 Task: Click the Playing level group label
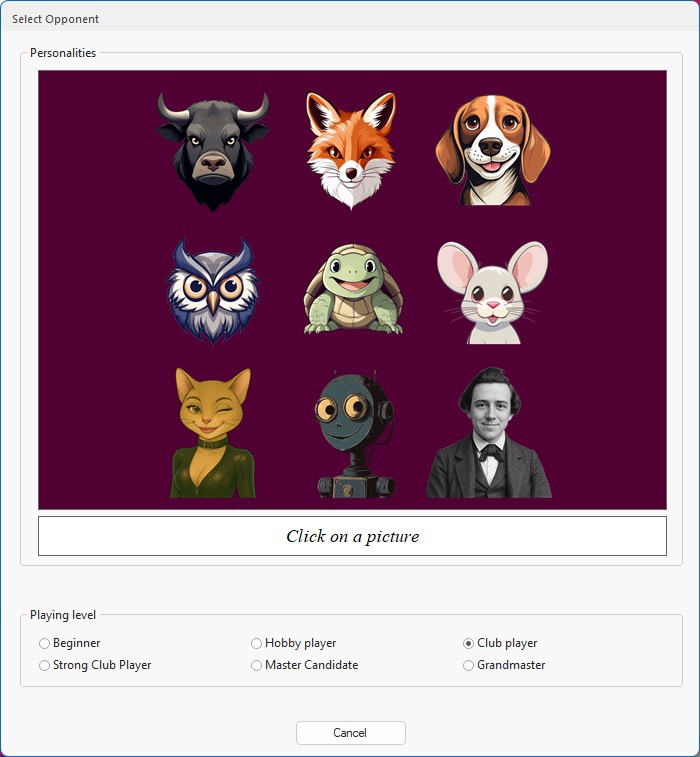(x=63, y=615)
